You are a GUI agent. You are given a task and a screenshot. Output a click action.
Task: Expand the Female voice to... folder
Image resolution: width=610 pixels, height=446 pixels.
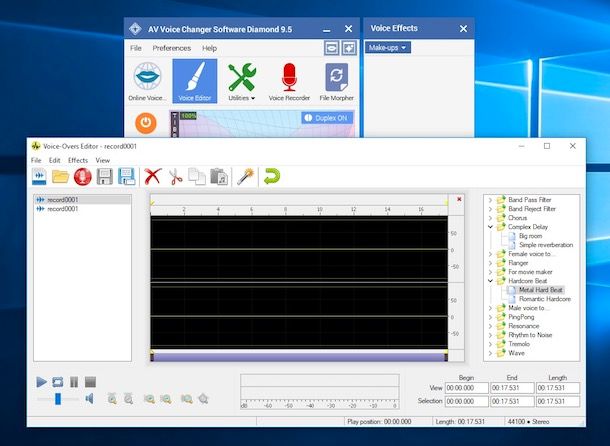tap(490, 254)
